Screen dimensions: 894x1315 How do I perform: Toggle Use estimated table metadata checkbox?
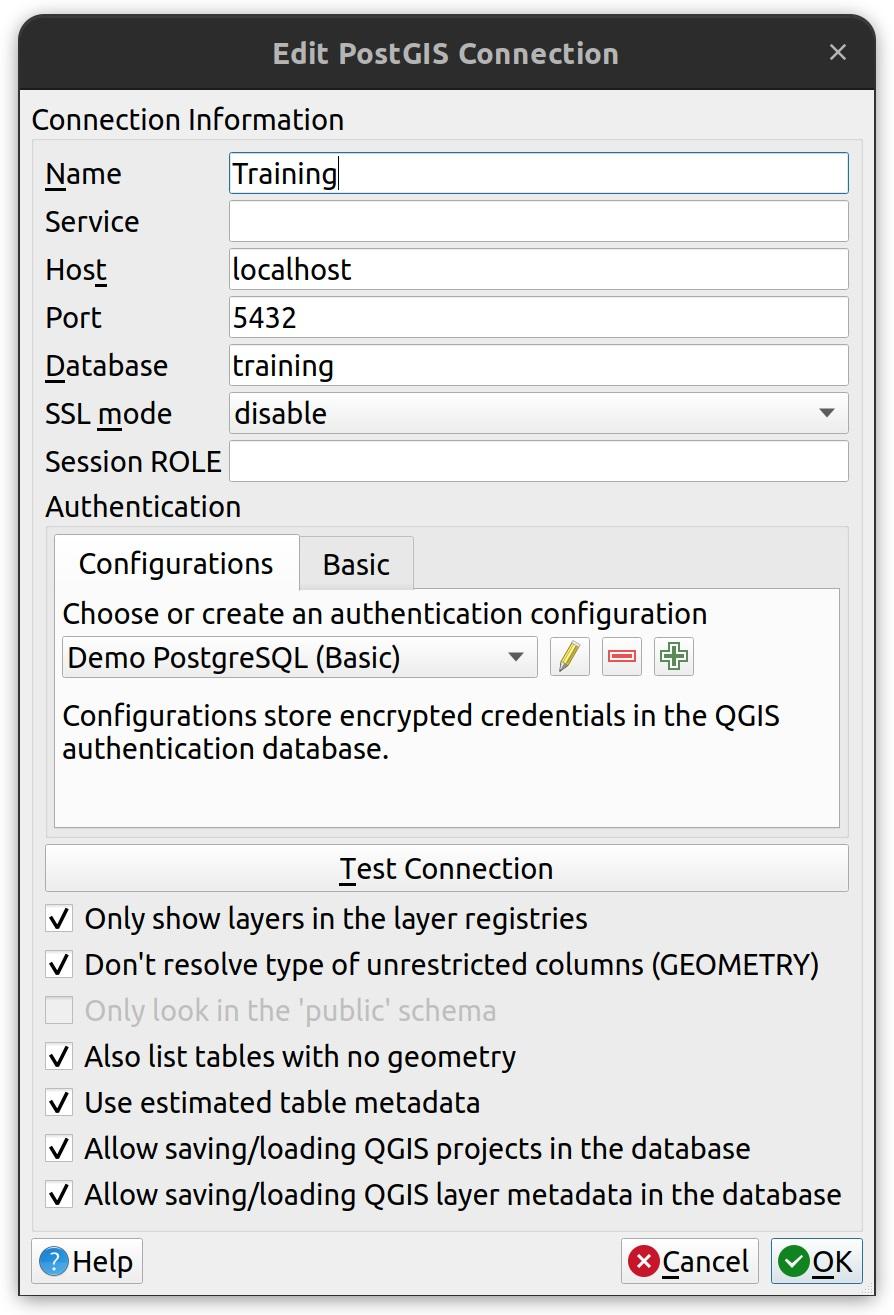coord(60,1102)
